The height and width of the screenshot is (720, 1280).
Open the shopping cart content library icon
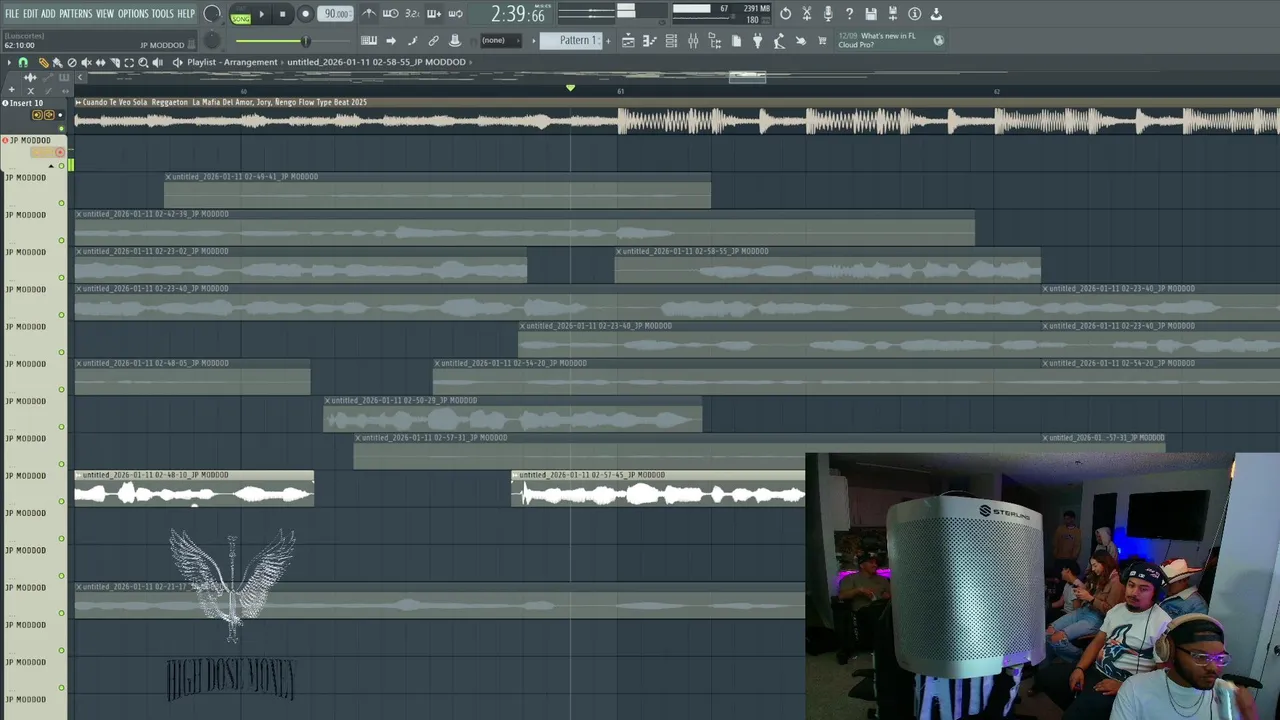[822, 41]
